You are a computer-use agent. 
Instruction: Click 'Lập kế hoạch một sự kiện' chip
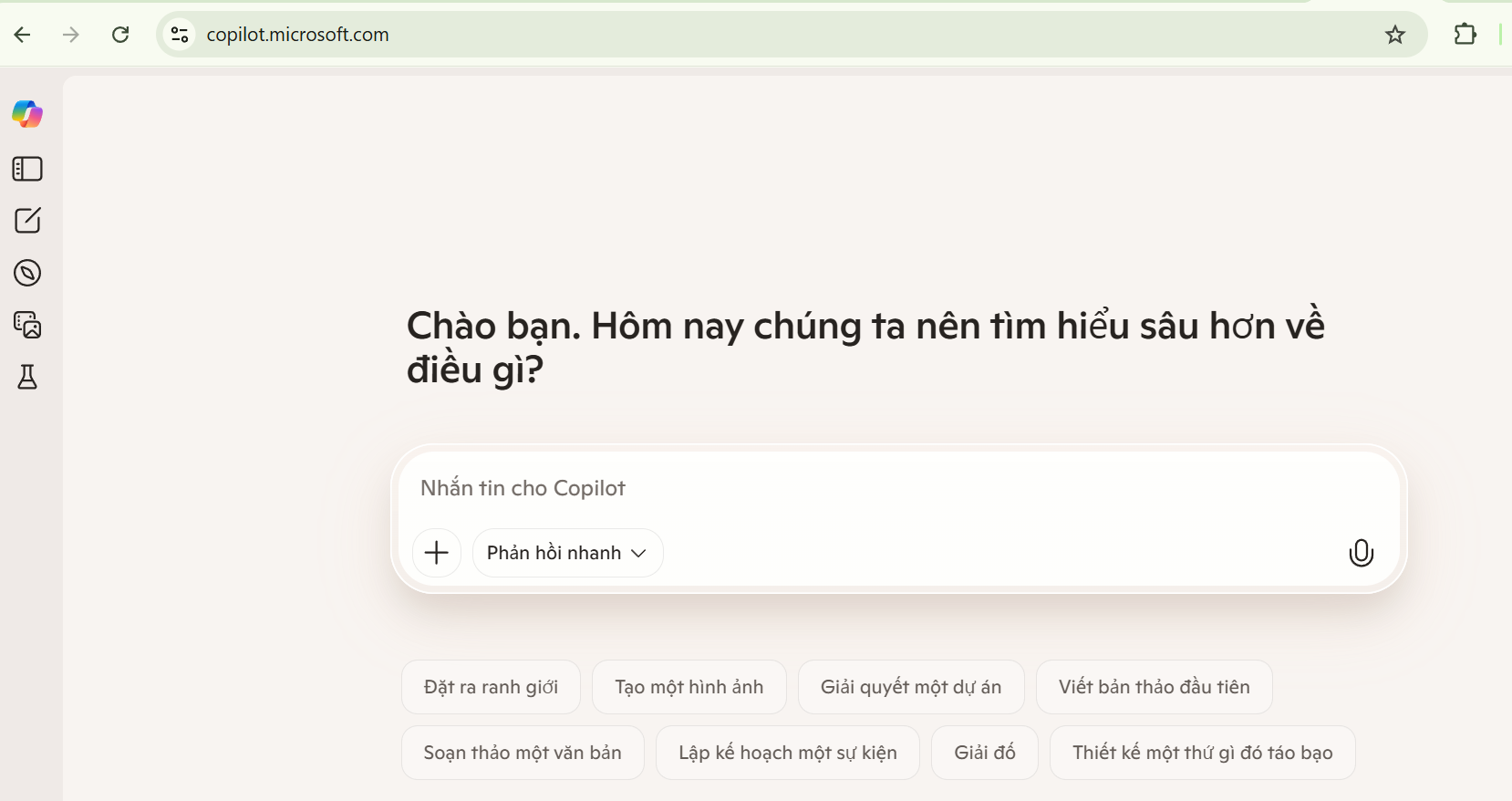pyautogui.click(x=787, y=753)
